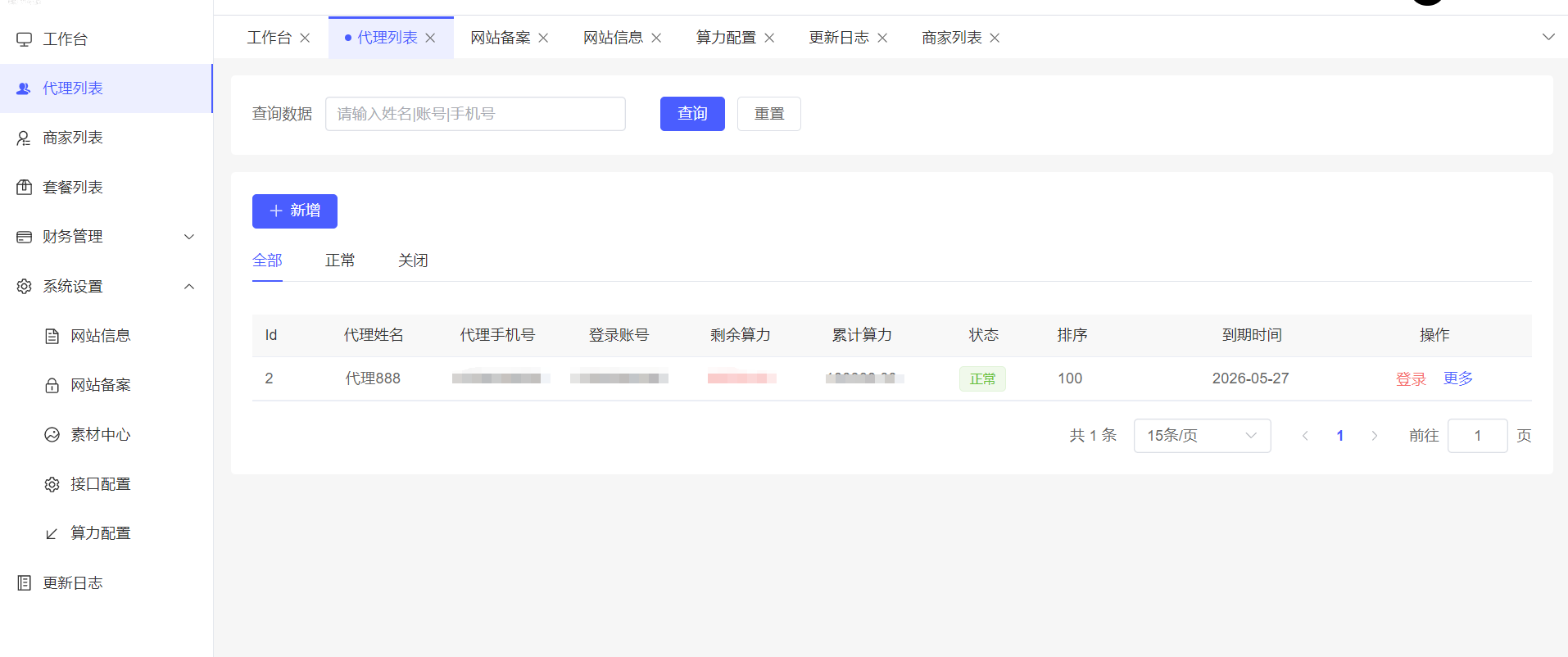Click the 商家列表 user icon in sidebar
1568x657 pixels.
25,138
